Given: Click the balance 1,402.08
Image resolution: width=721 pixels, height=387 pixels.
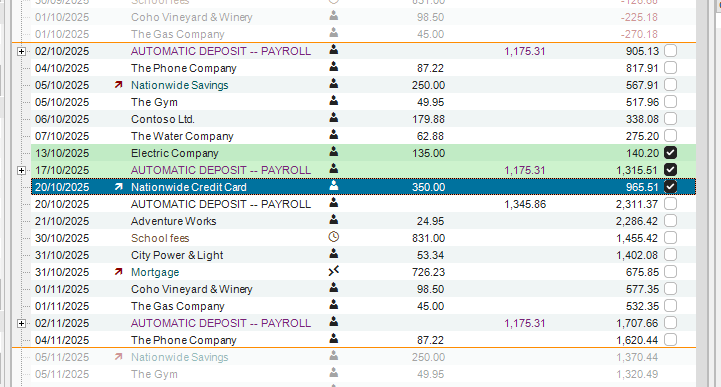Looking at the screenshot, I should pos(637,255).
